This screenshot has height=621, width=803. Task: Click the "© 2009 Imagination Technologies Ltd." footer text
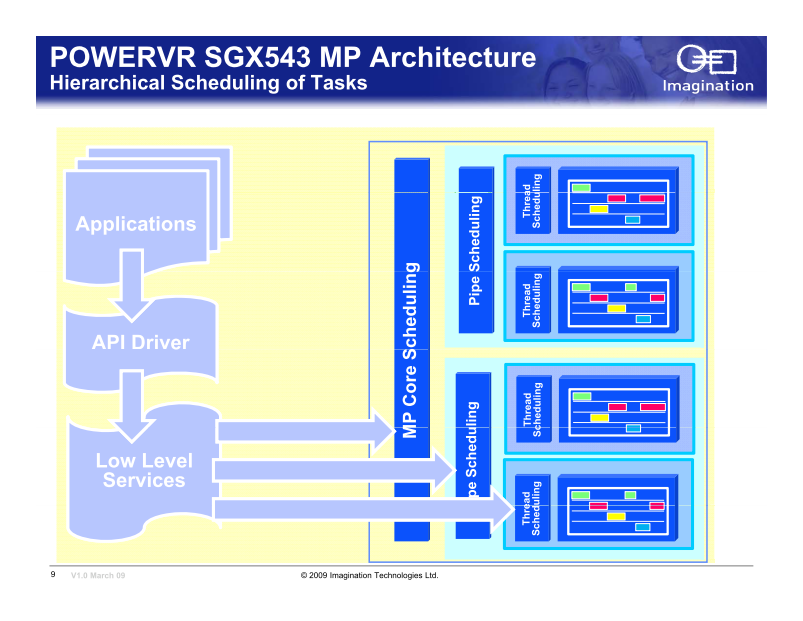[369, 575]
